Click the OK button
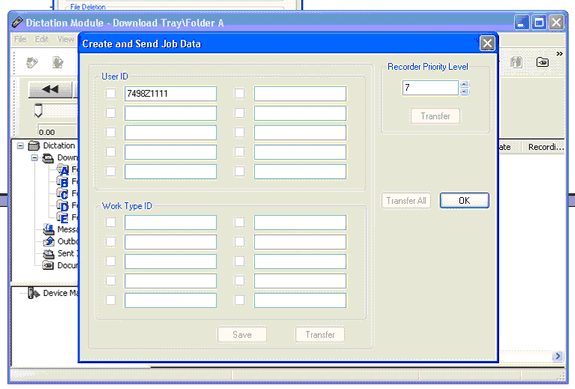575x389 pixels. pyautogui.click(x=464, y=201)
